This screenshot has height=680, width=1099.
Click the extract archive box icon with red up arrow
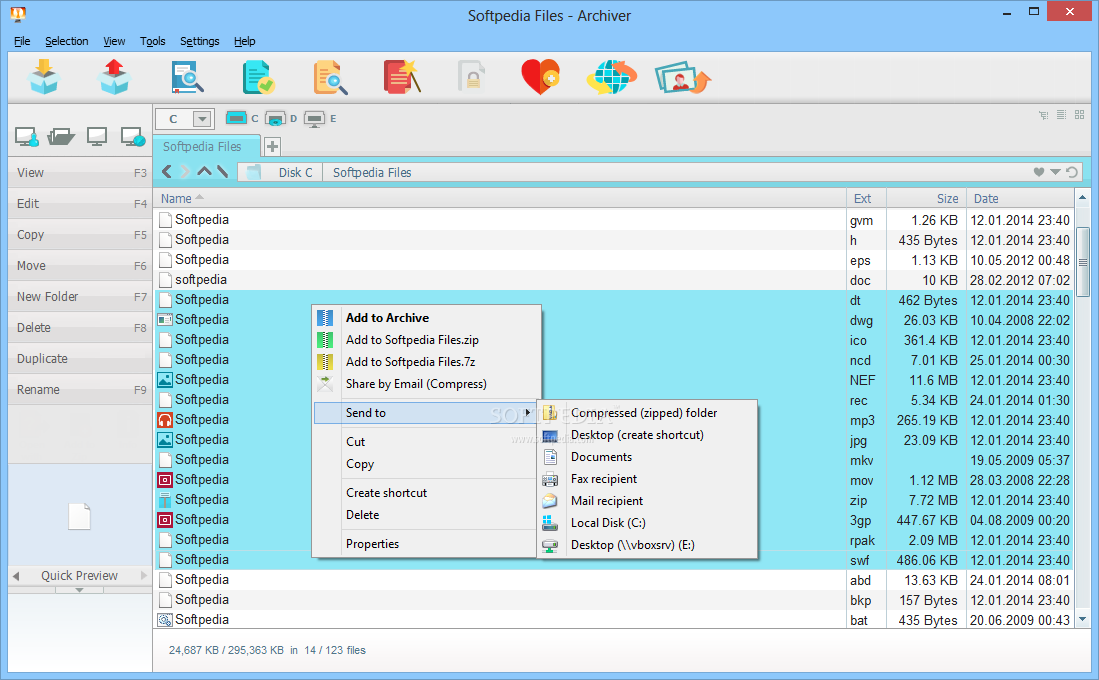pos(114,76)
